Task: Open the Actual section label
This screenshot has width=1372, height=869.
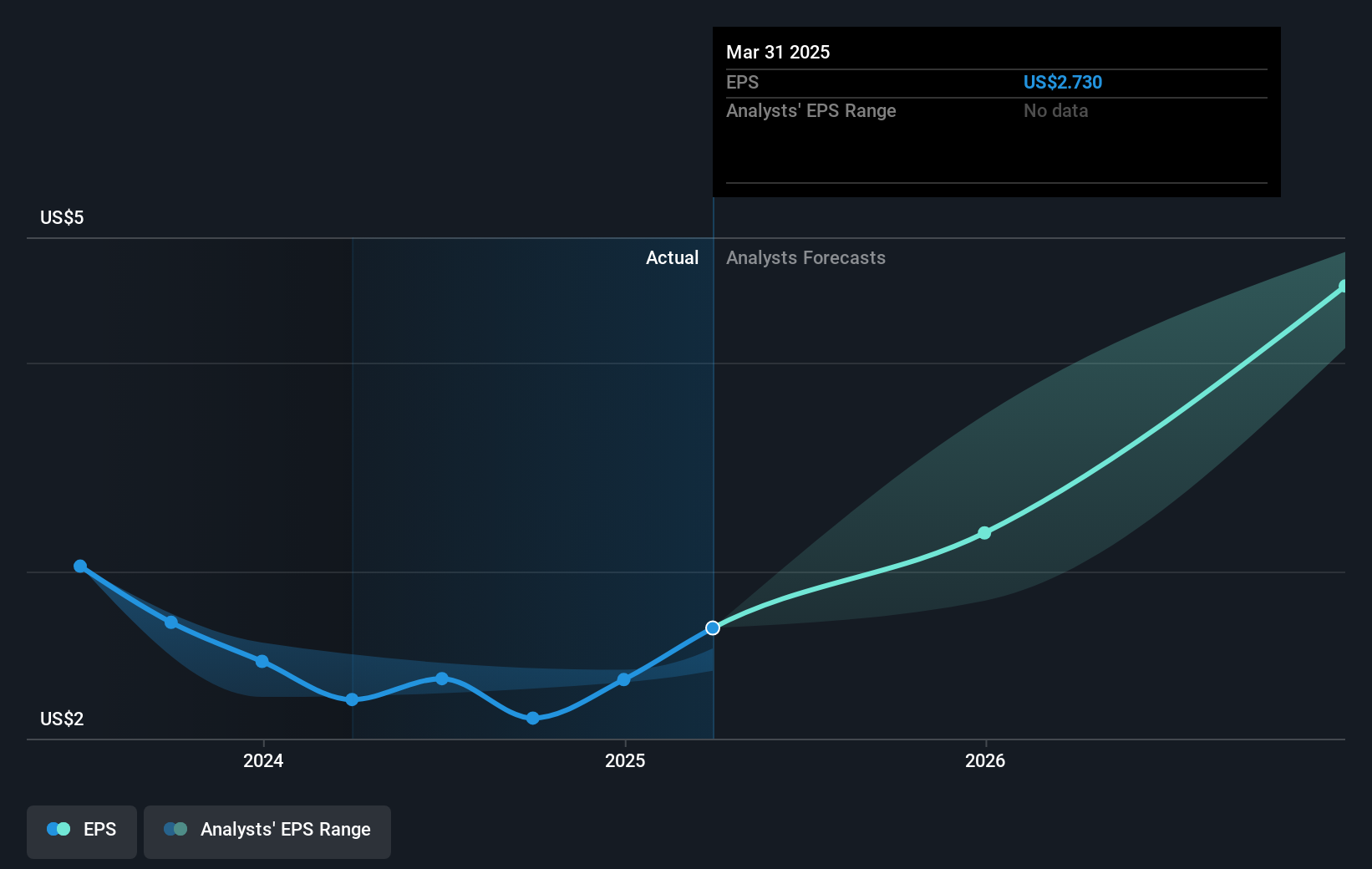Action: [673, 257]
